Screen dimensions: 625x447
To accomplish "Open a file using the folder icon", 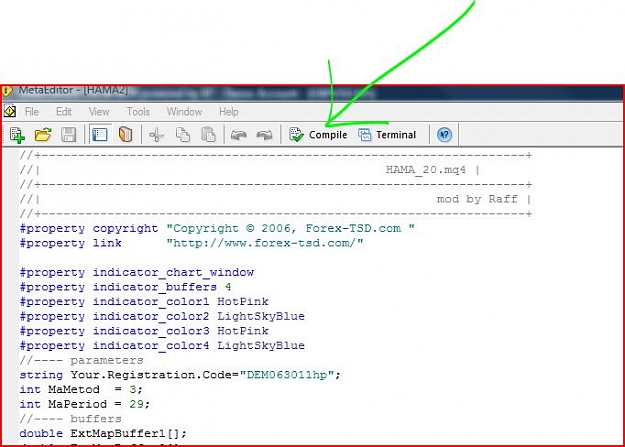I will click(x=43, y=135).
